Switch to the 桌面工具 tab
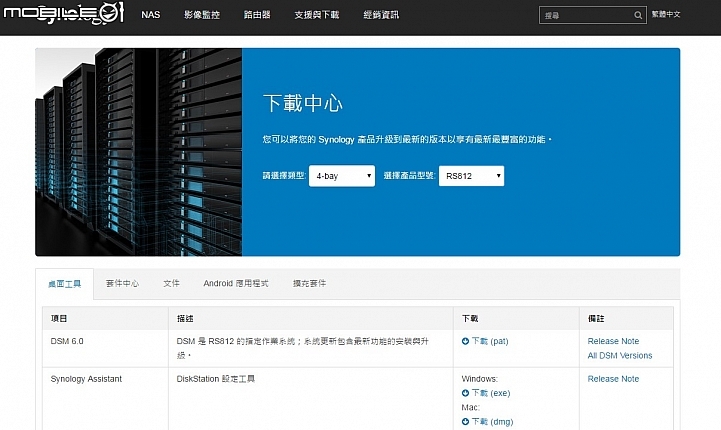The width and height of the screenshot is (721, 430). coord(64,284)
